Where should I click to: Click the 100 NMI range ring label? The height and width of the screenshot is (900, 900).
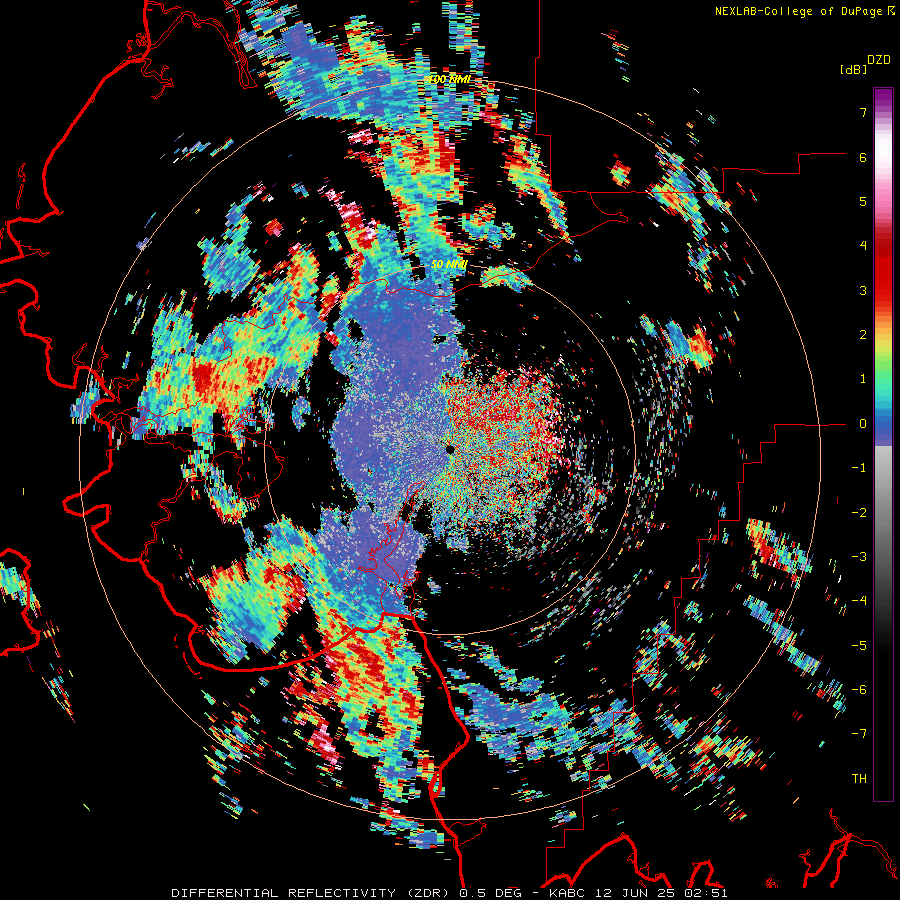click(x=450, y=79)
